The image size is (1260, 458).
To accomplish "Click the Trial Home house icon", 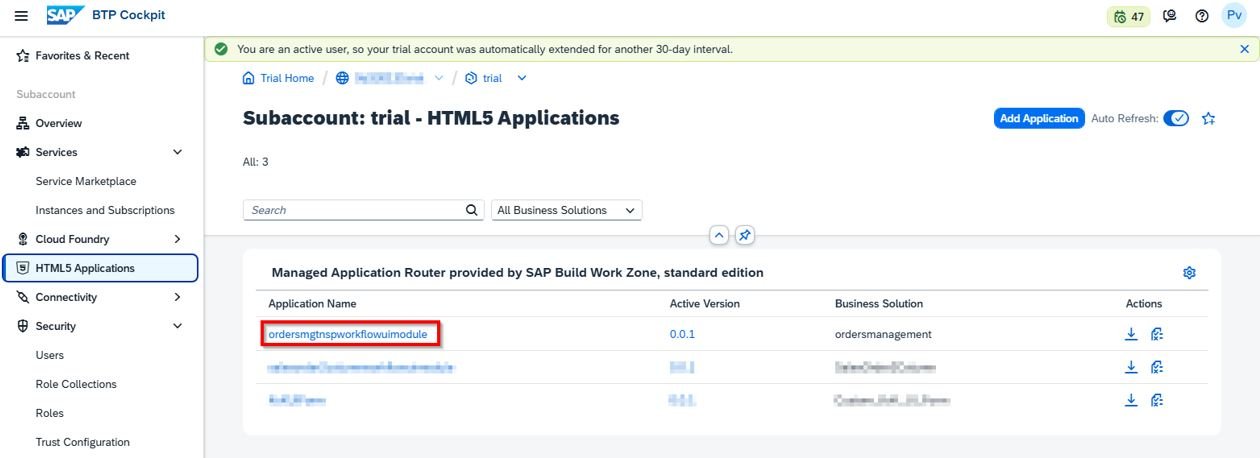I will coord(249,78).
